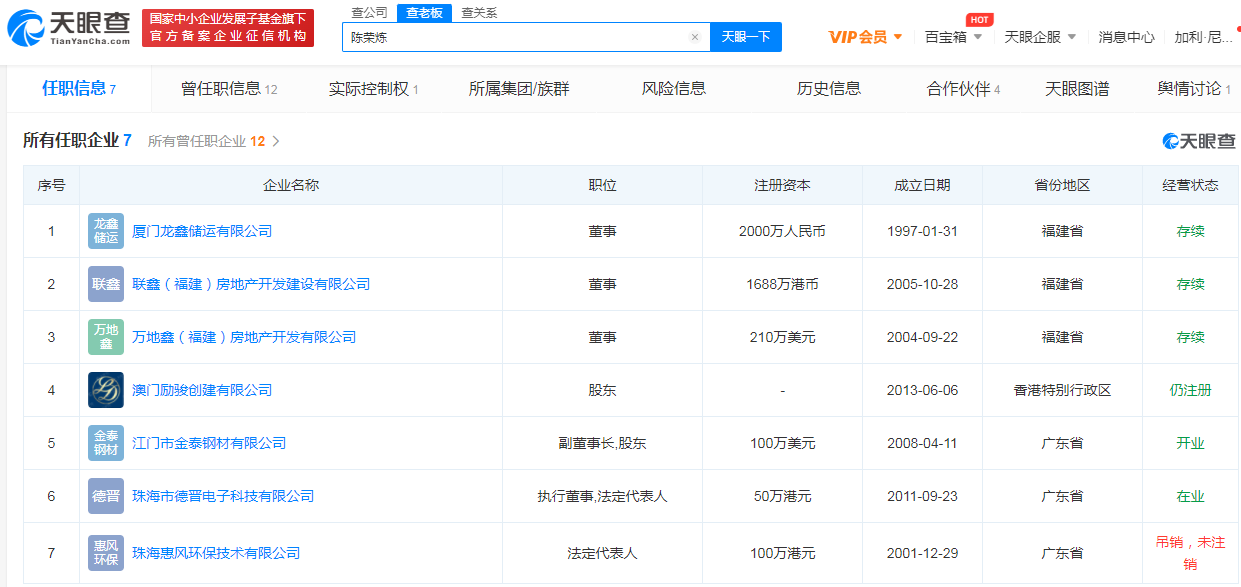Open 珠海市德晋电子科技有限公司 company link
Image resolution: width=1241 pixels, height=587 pixels.
(x=223, y=496)
